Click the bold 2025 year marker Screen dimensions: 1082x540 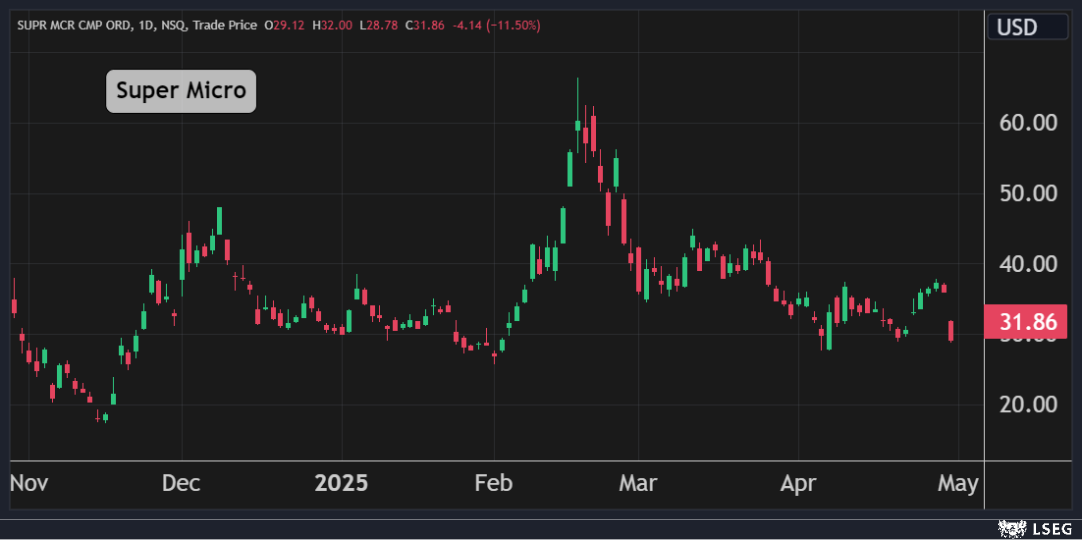click(341, 484)
